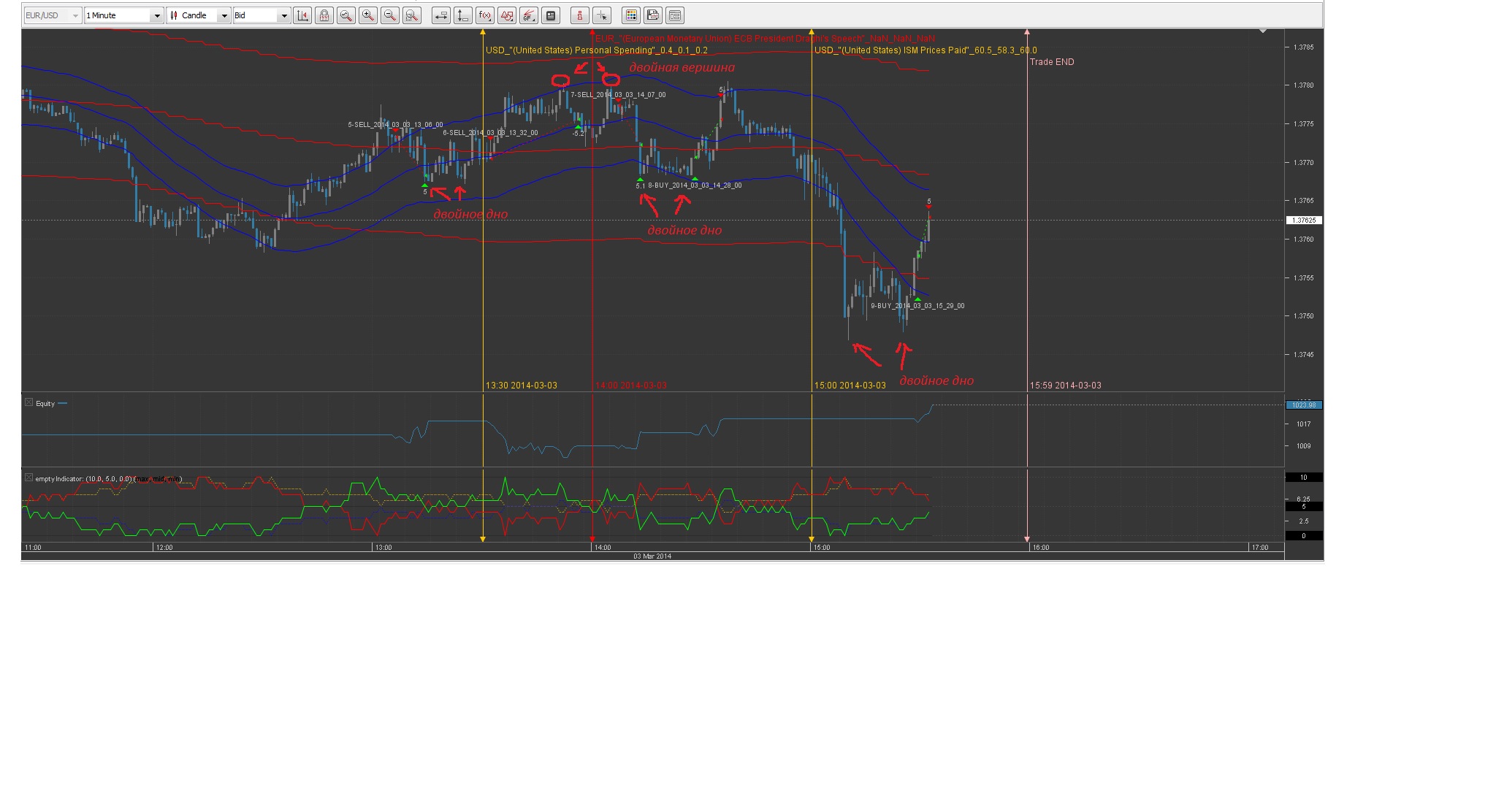Select the crosshair cursor icon
Screen dimensions: 1496x812
point(602,15)
